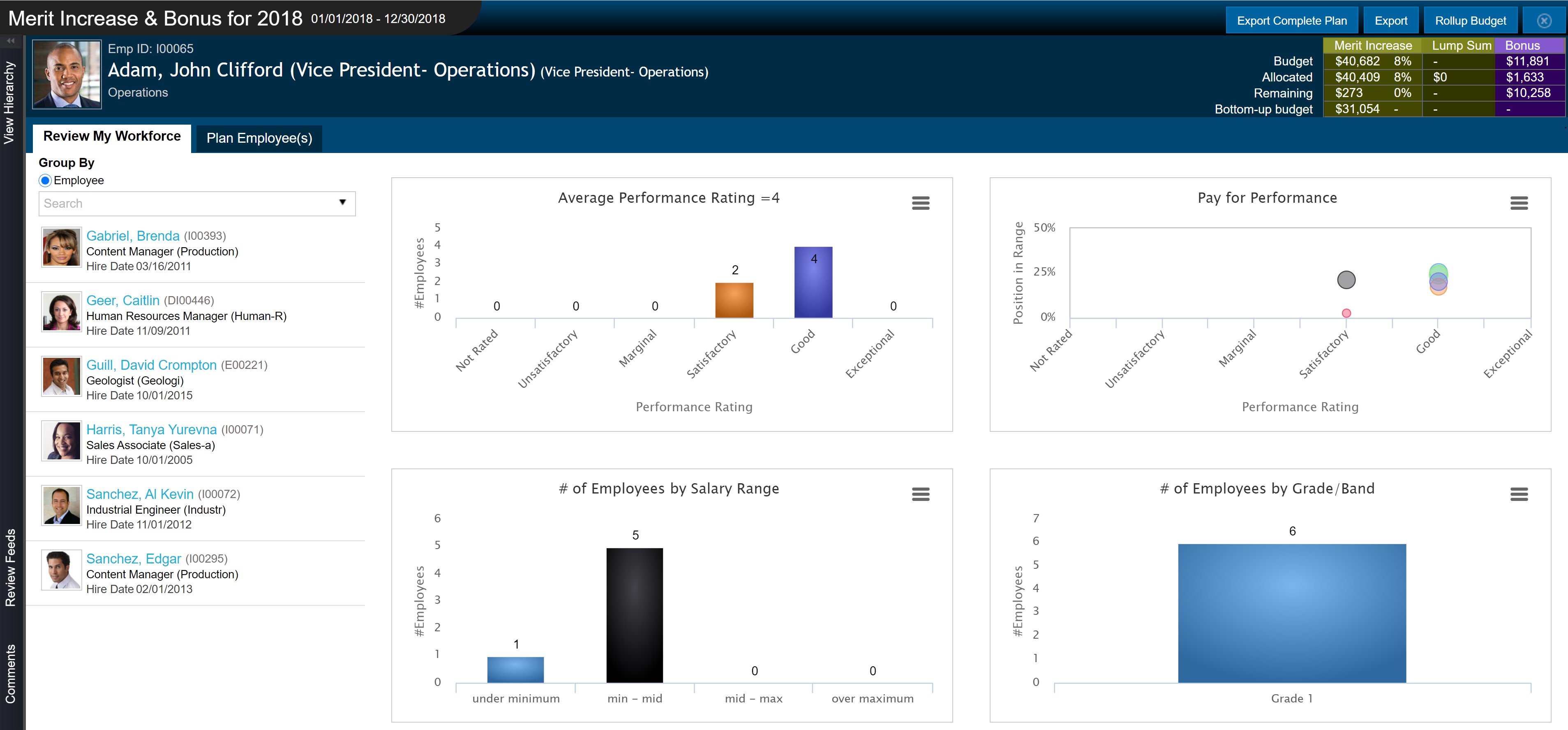
Task: Click the circled X close icon
Action: 1544,21
